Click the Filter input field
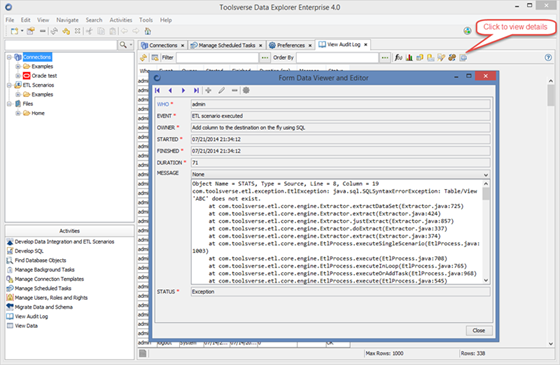 (217, 58)
